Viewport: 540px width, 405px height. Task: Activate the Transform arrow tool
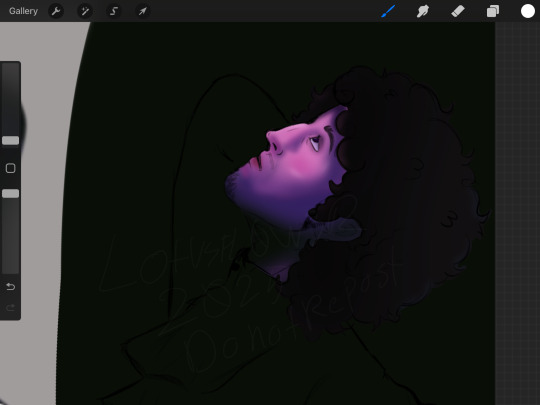click(143, 11)
